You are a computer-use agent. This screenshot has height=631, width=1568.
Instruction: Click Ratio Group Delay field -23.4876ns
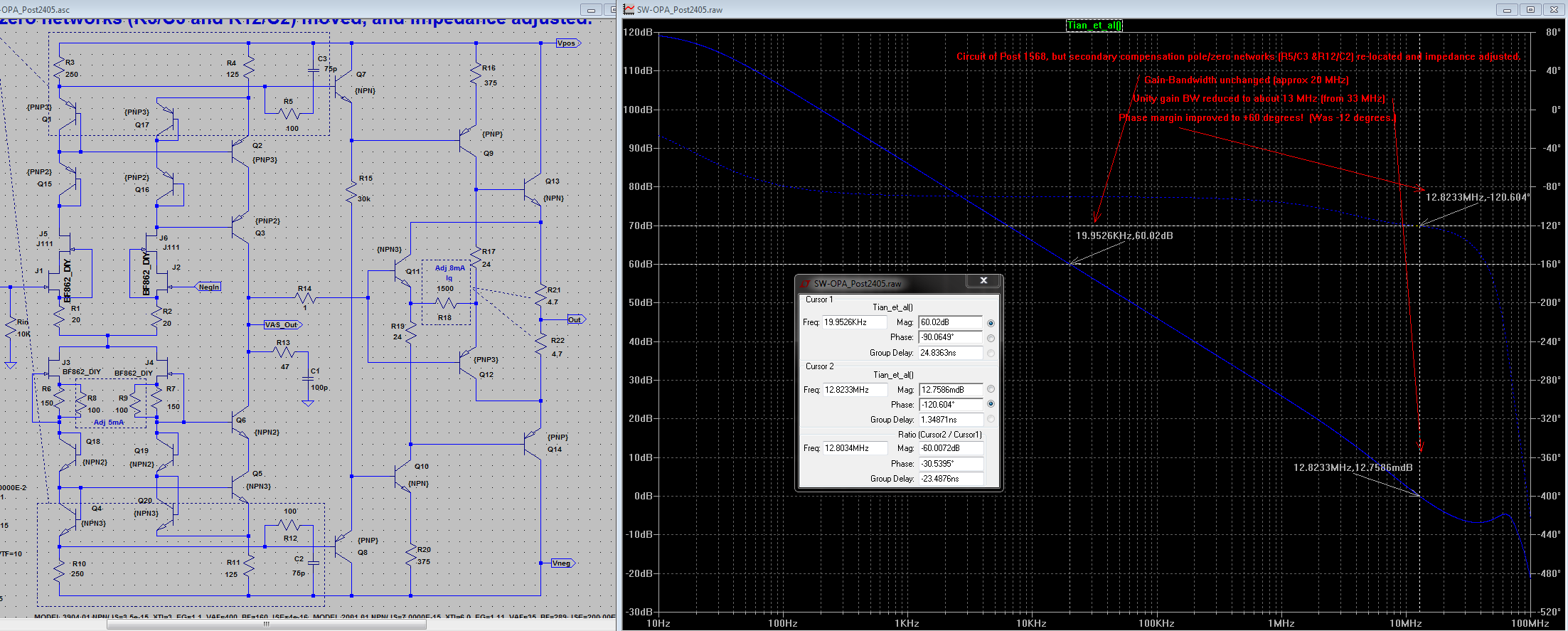coord(951,479)
